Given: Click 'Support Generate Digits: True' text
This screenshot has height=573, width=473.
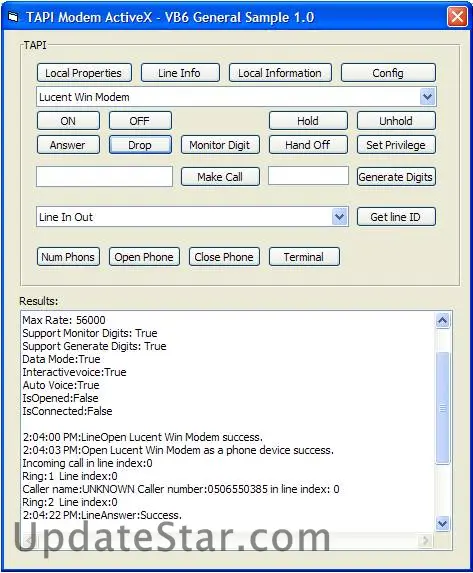Looking at the screenshot, I should 94,346.
